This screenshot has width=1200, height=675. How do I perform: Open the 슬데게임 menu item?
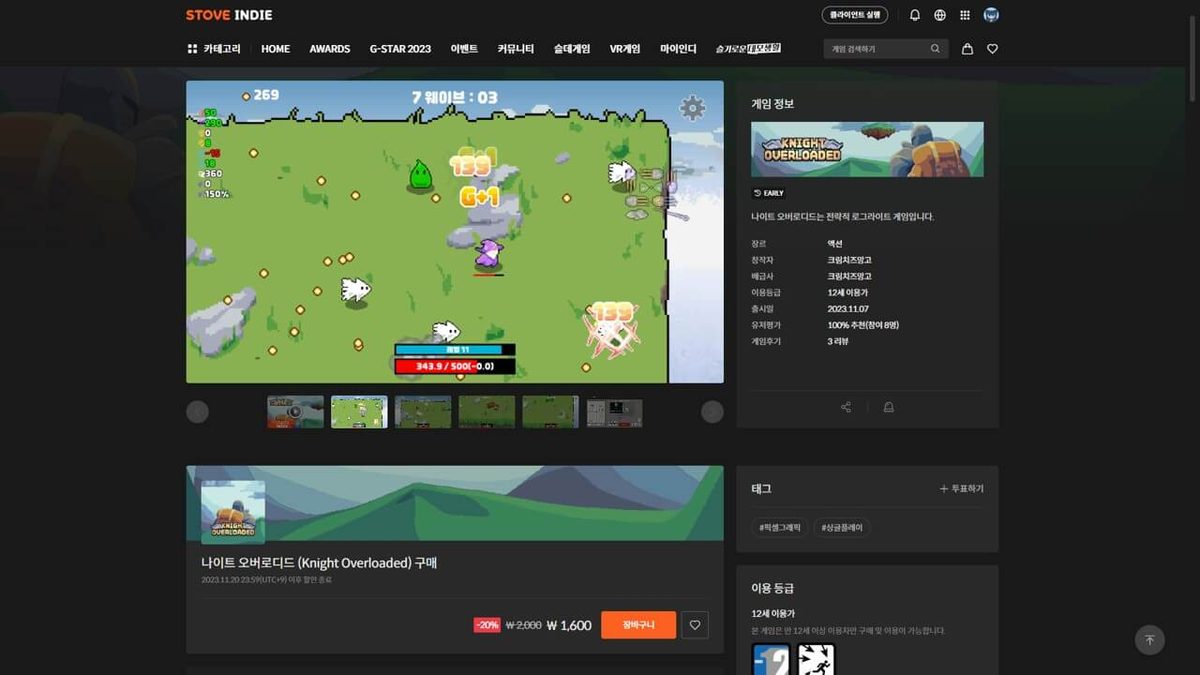[x=572, y=49]
